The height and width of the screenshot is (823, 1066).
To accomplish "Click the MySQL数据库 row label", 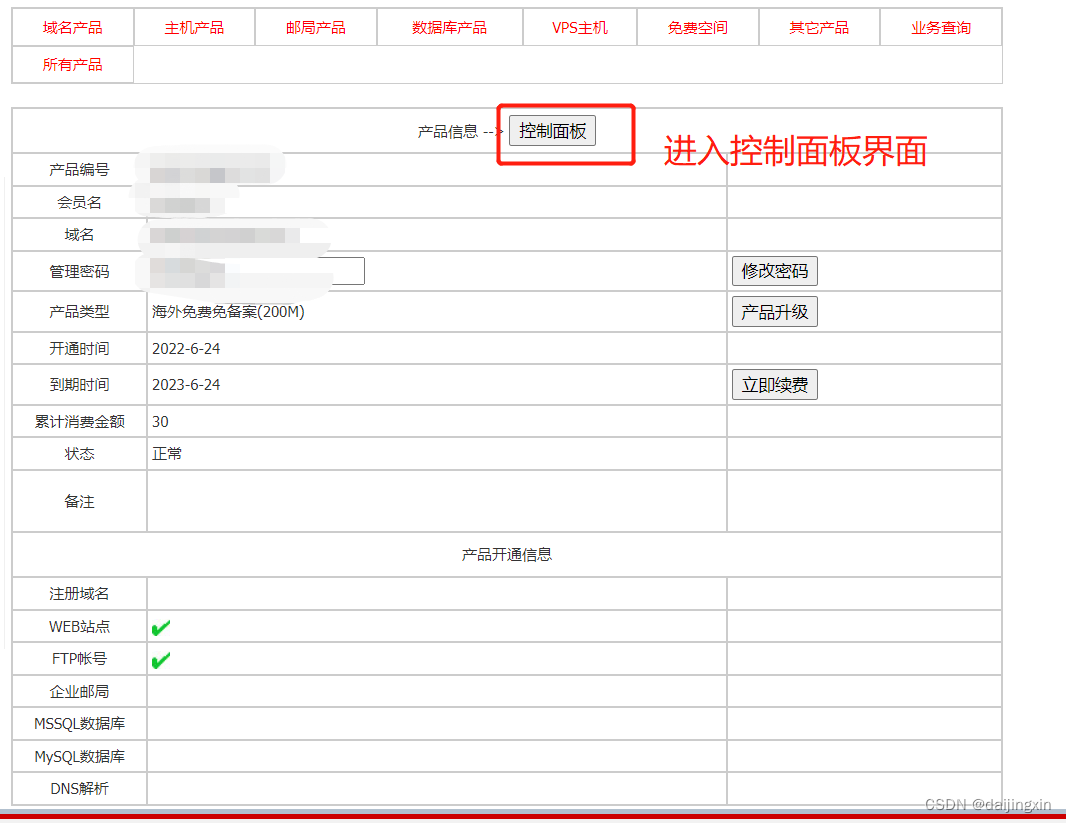I will (x=79, y=756).
